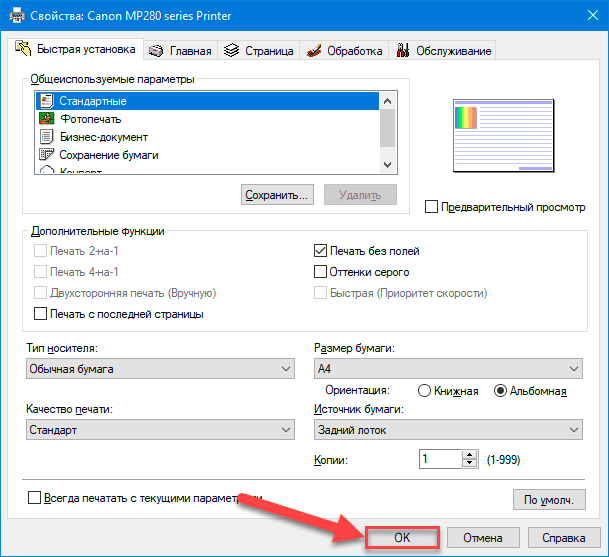
Task: Select Книжная orientation
Action: (424, 390)
